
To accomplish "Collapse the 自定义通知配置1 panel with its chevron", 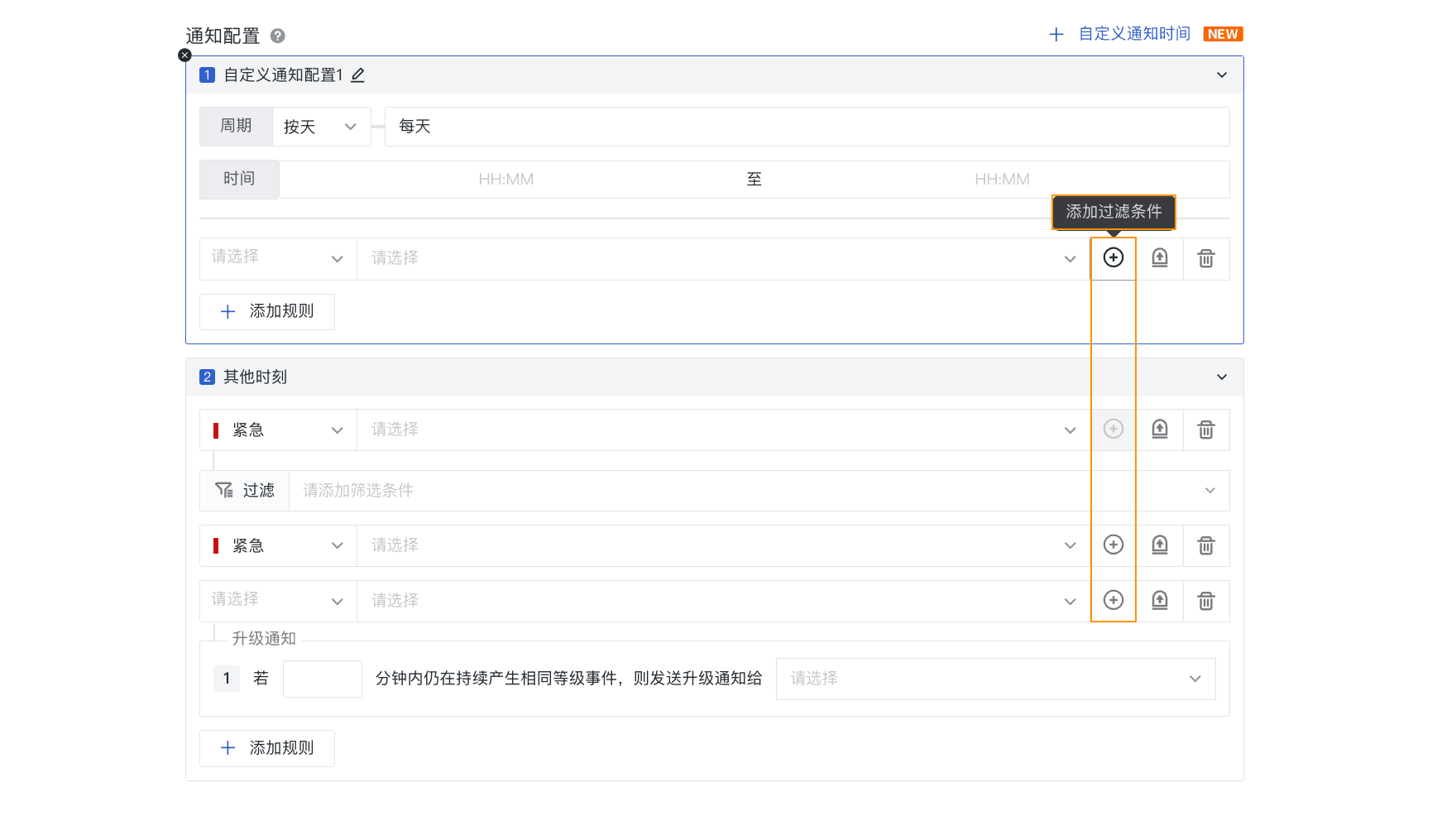I will point(1222,75).
